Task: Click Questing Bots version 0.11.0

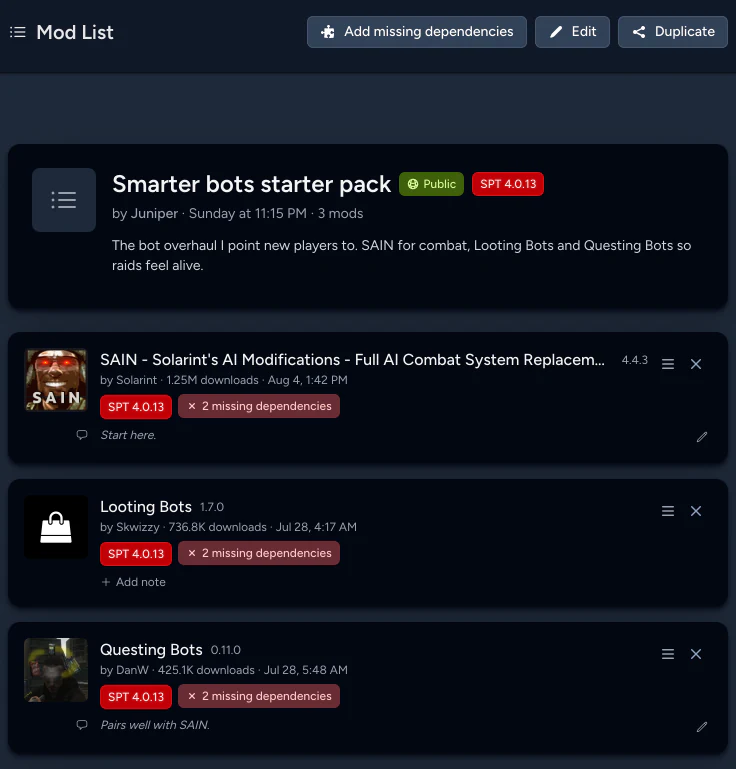Action: [x=226, y=650]
